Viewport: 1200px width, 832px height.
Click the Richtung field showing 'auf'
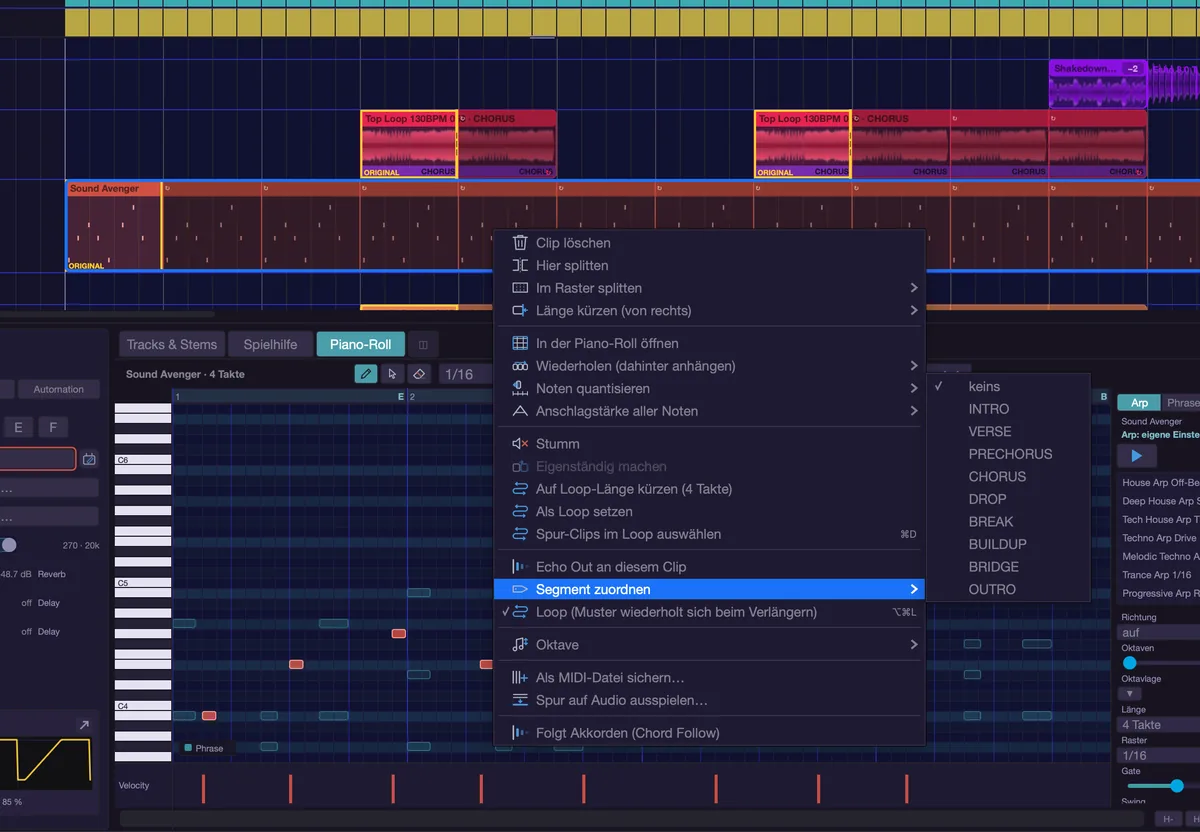pyautogui.click(x=1159, y=632)
